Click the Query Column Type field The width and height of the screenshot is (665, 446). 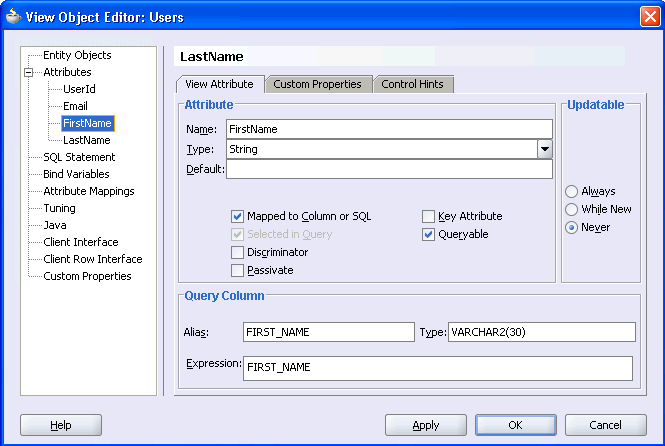coord(542,332)
